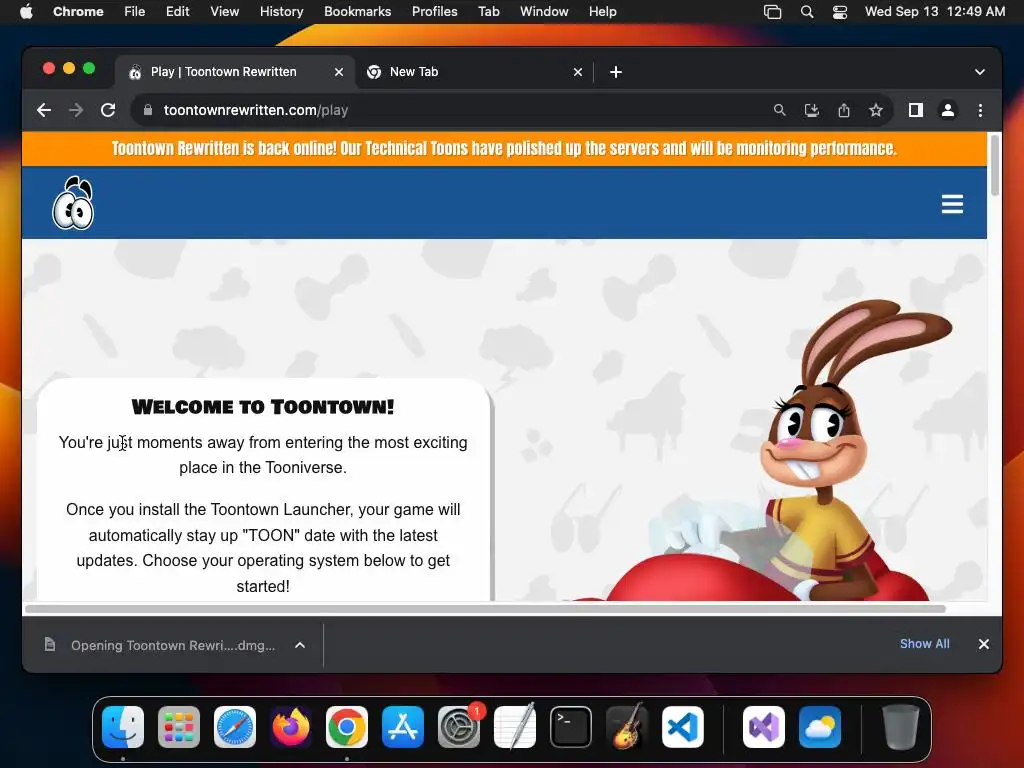Launch GarageBand from the dock
This screenshot has width=1024, height=768.
pos(627,727)
